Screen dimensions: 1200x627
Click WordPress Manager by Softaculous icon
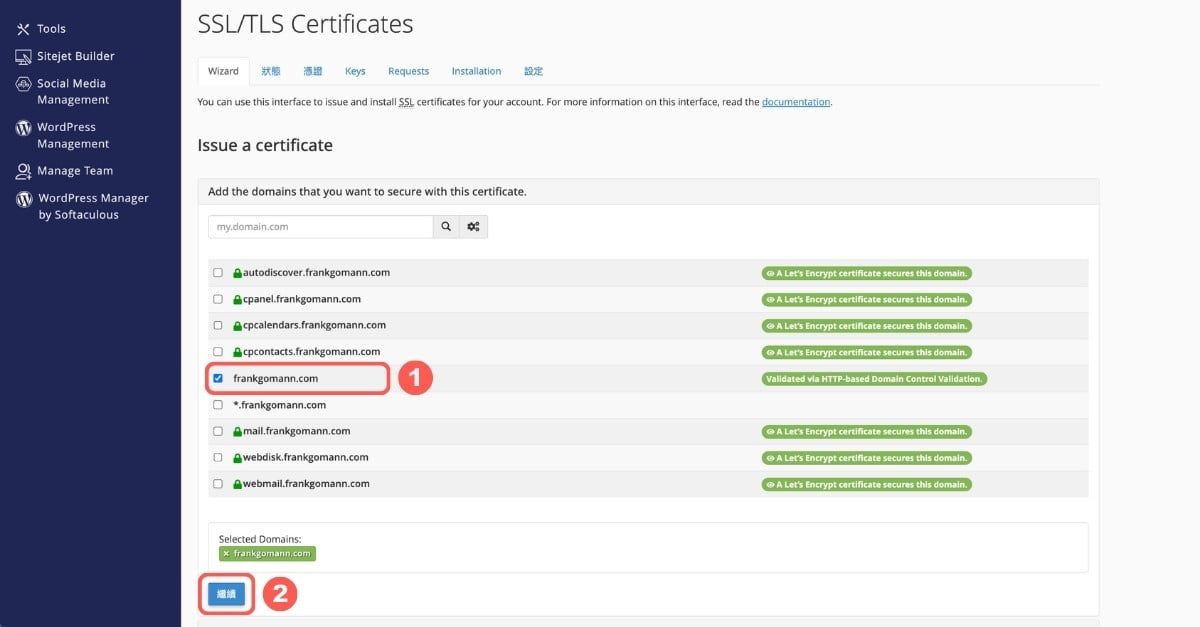pyautogui.click(x=23, y=199)
